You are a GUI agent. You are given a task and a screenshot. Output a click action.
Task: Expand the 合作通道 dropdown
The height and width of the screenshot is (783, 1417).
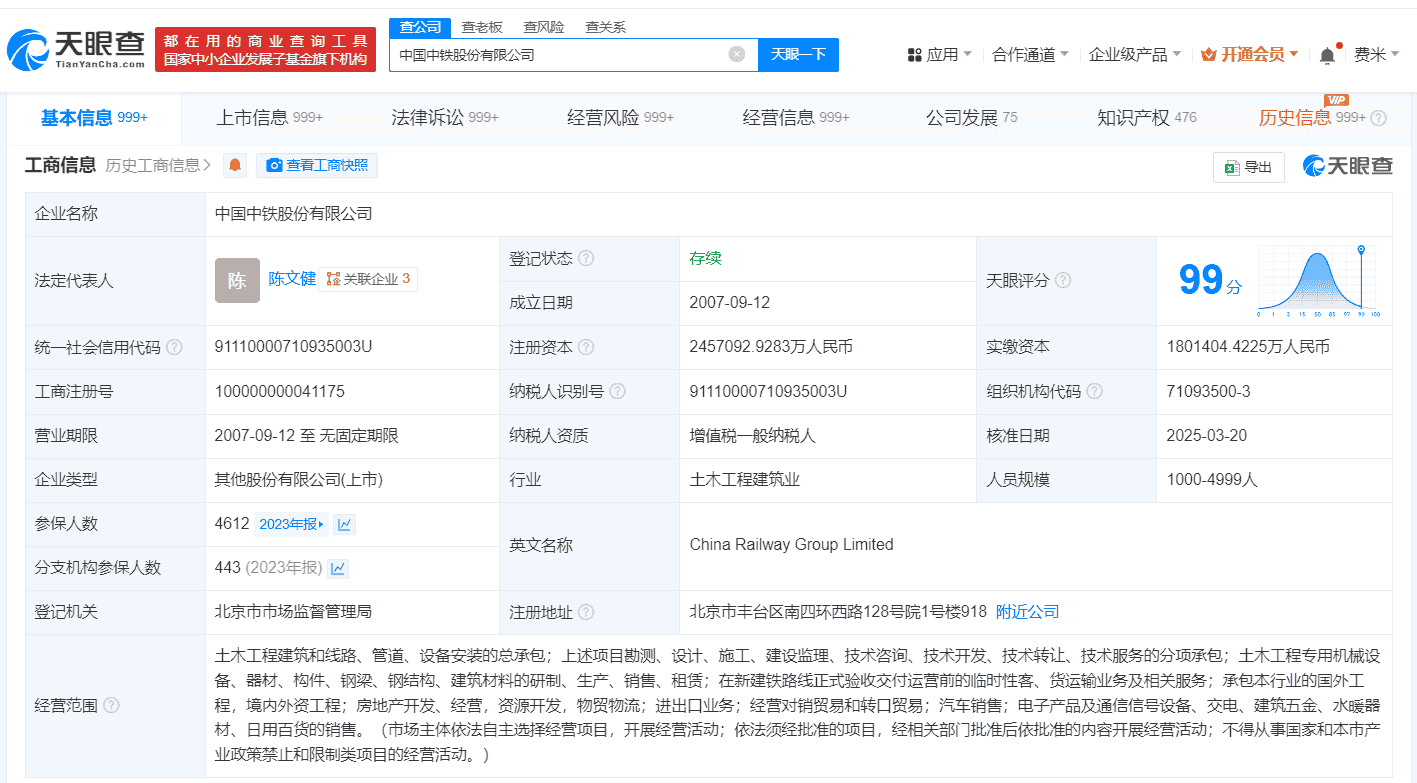[x=1030, y=55]
